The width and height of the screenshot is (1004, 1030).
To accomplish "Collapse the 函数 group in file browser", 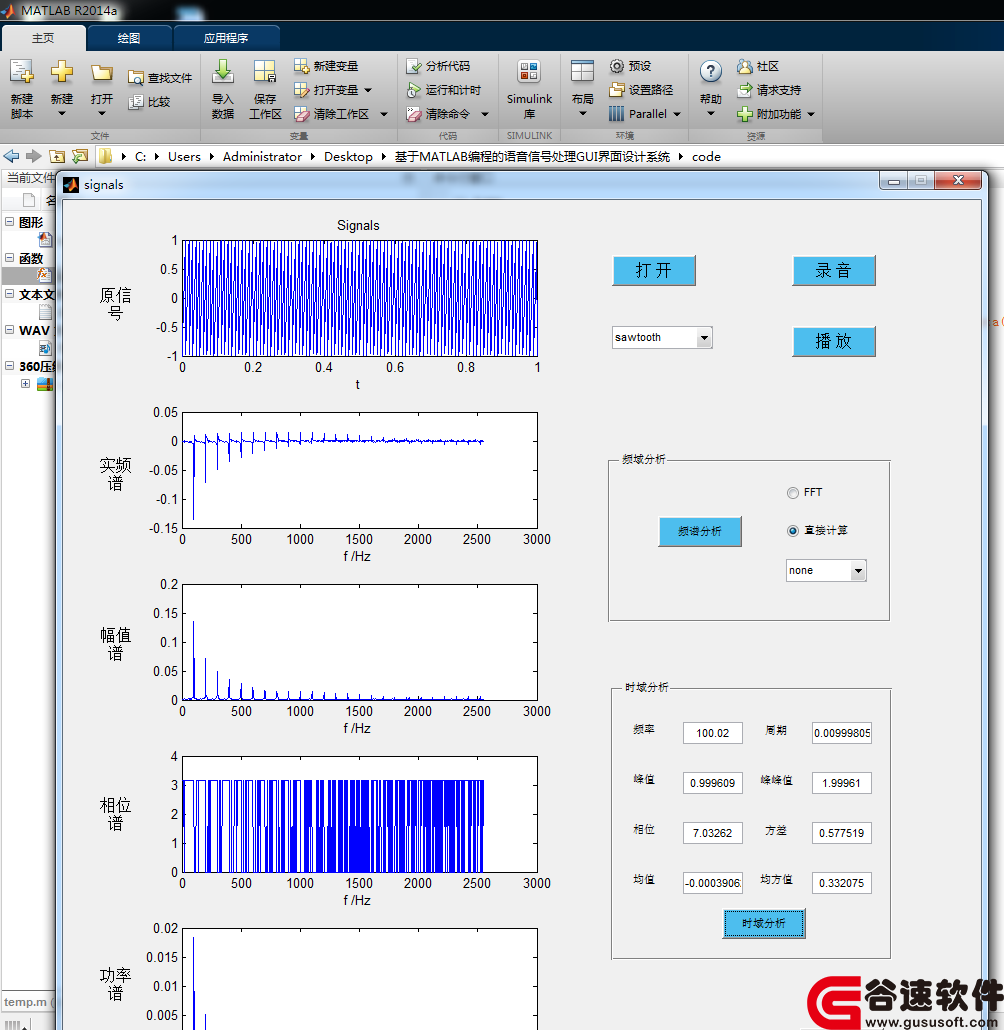I will [10, 258].
